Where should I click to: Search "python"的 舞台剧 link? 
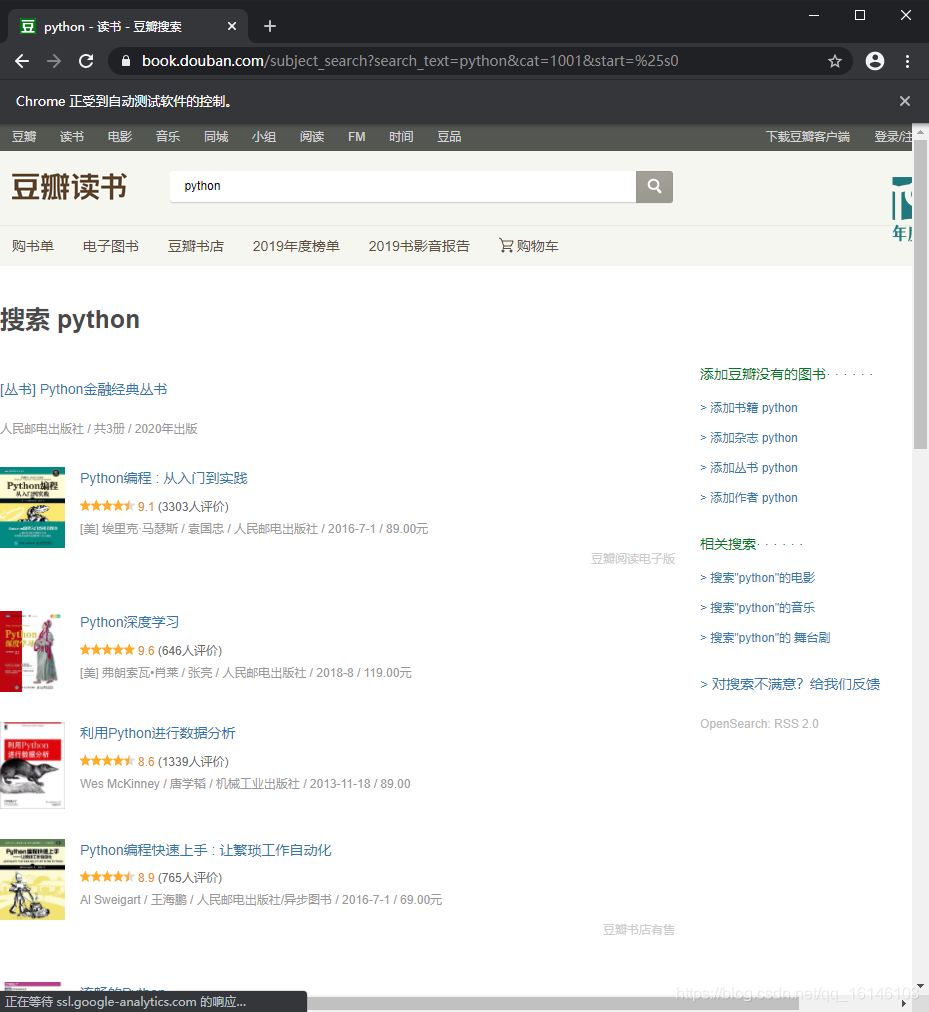(x=765, y=638)
